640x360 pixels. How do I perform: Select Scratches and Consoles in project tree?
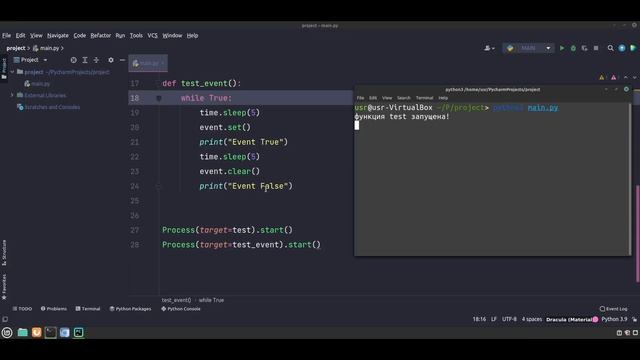tap(49, 107)
